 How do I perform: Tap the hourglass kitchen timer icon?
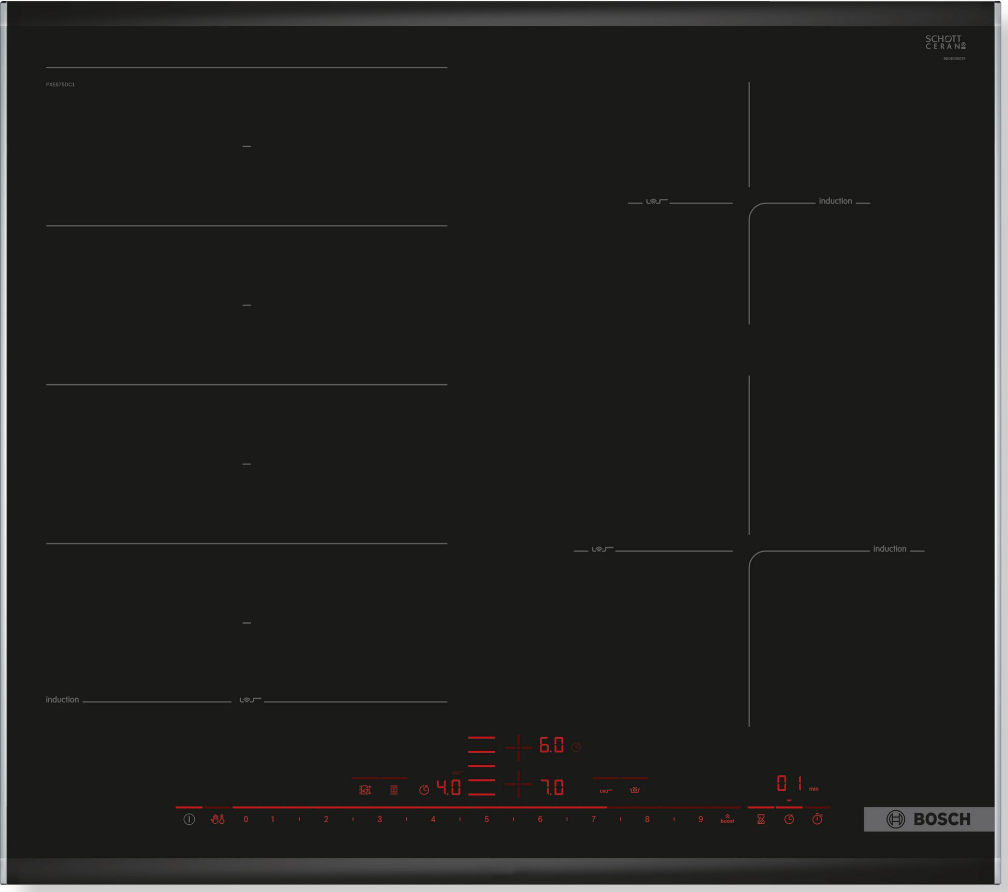point(761,819)
